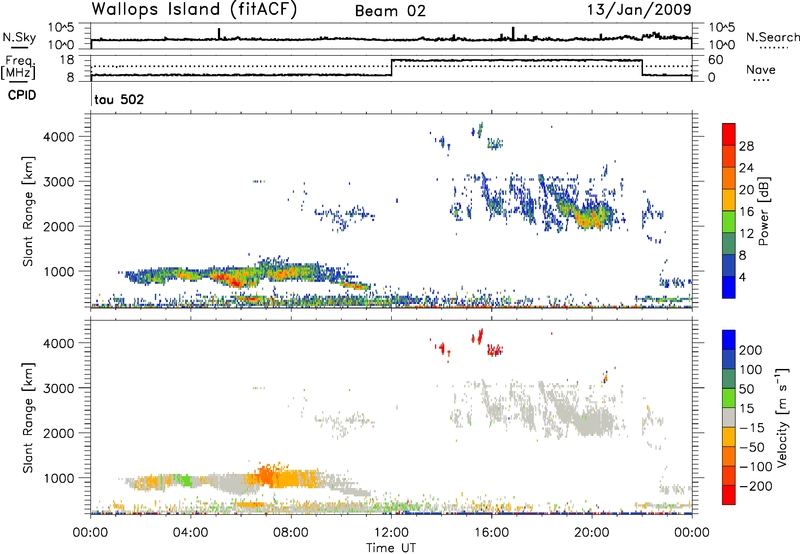
Task: Click the "Freq. [MHz]" axis label
Action: (19, 67)
